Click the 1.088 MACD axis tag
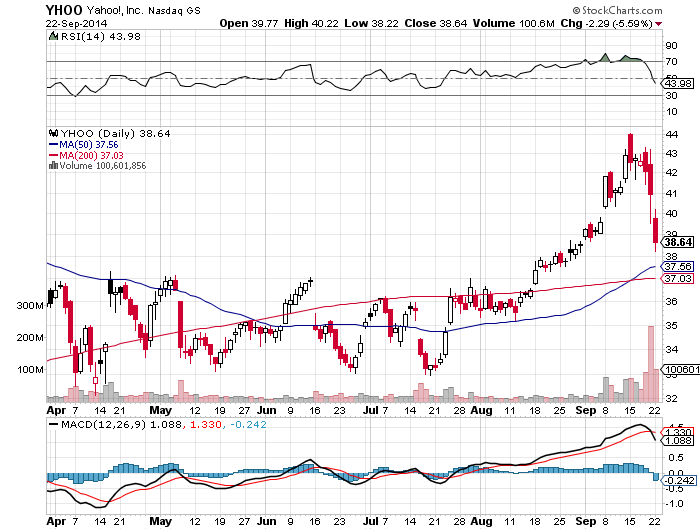 point(678,441)
